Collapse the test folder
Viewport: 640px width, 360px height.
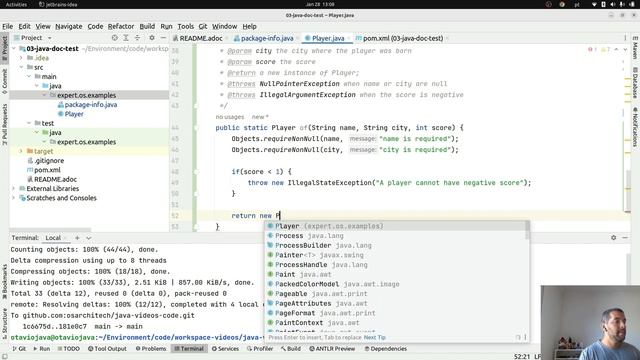[x=29, y=123]
